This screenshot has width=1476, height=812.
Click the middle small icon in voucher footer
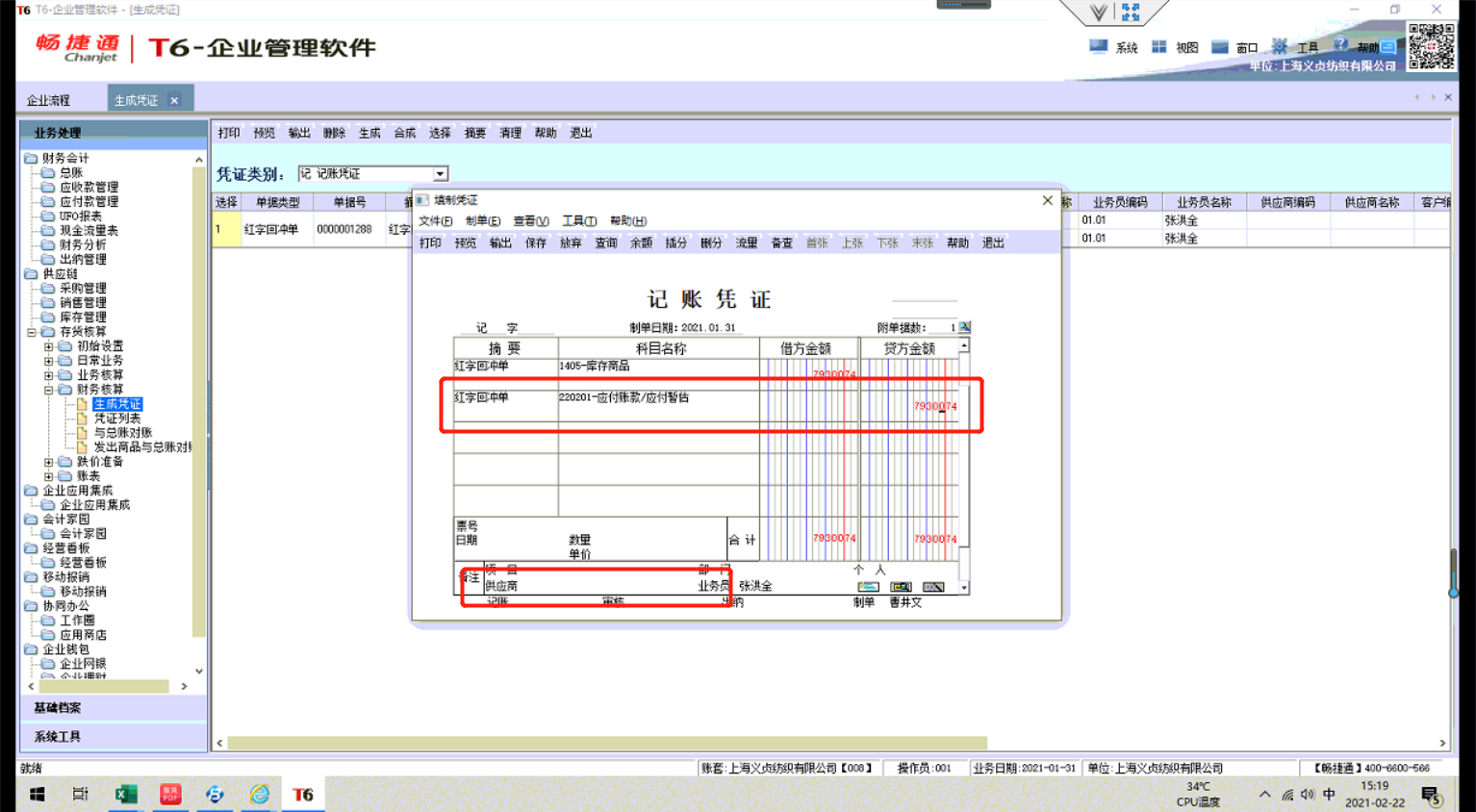(x=901, y=586)
